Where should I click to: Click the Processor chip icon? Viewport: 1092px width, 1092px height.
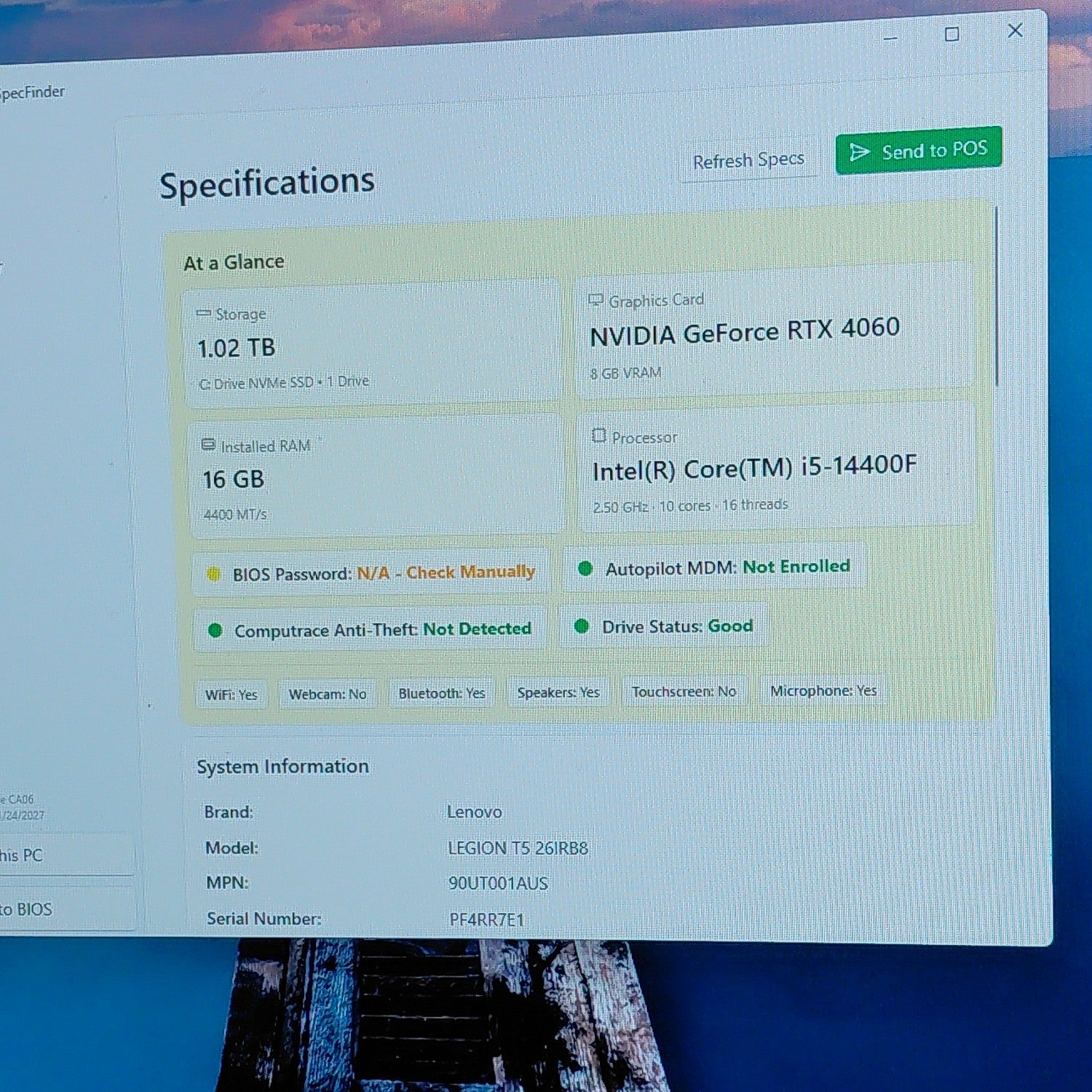(x=598, y=435)
